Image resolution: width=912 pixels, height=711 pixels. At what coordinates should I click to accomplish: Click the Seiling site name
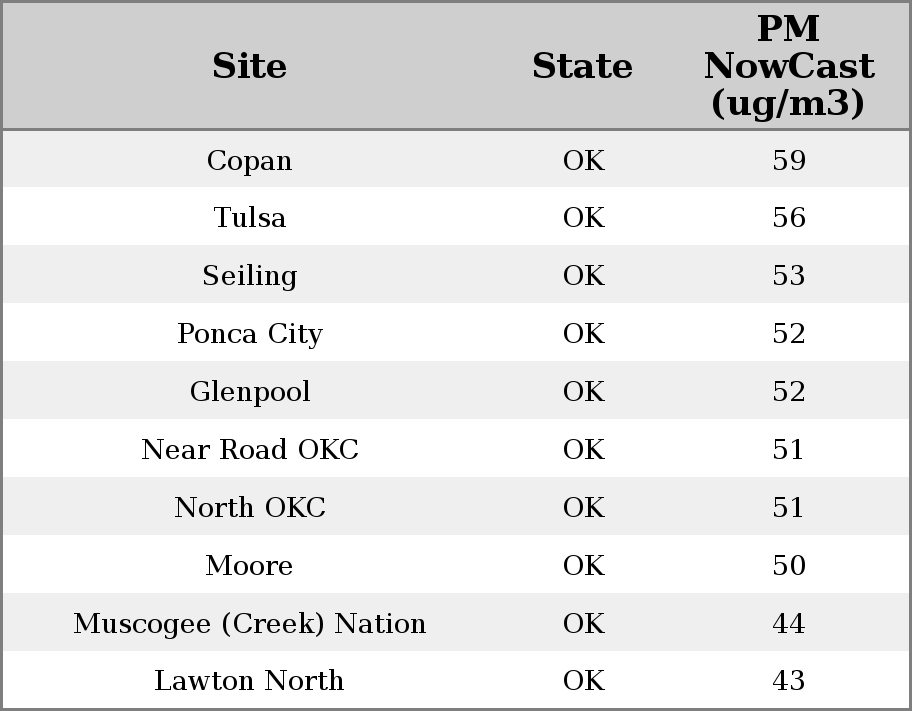(x=249, y=276)
